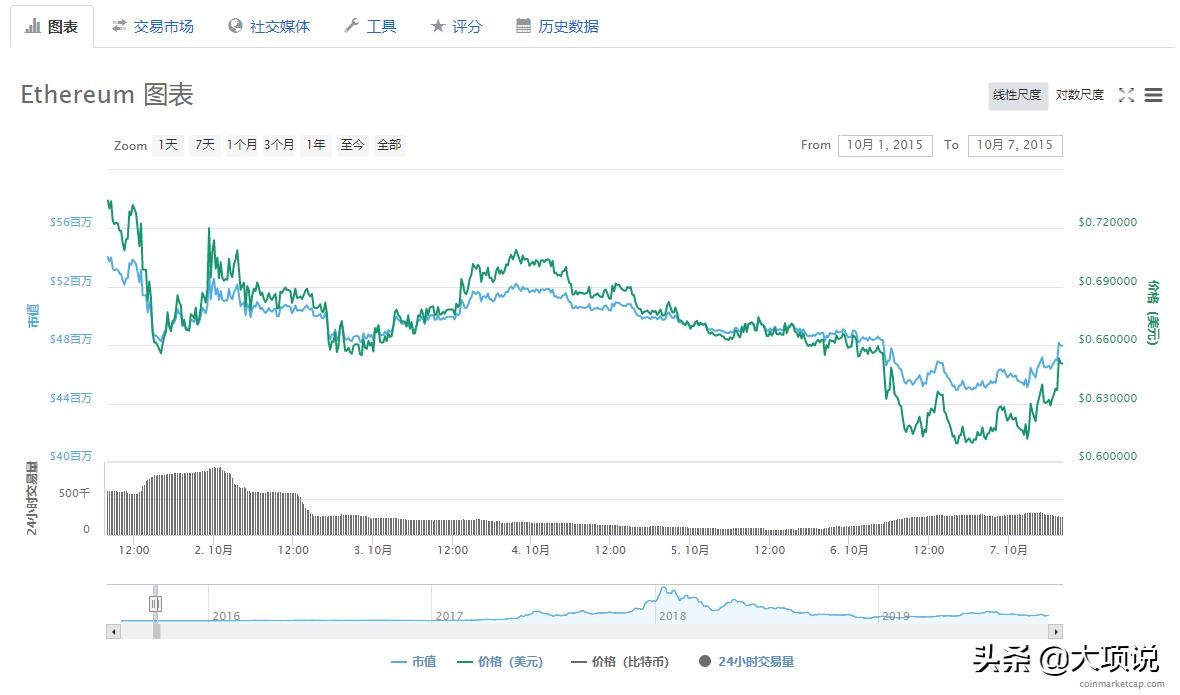Switch to the 社交媒体 tab
Screen dimensions: 1180x695
[x=268, y=27]
